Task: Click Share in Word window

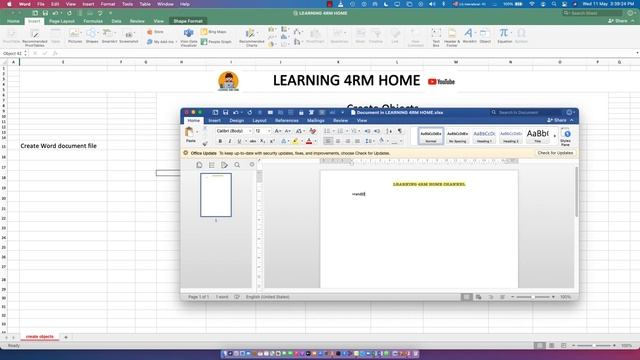Action: (x=557, y=120)
